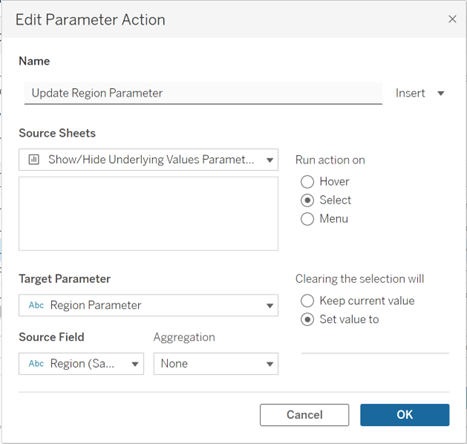Click the Cancel button

(x=304, y=415)
